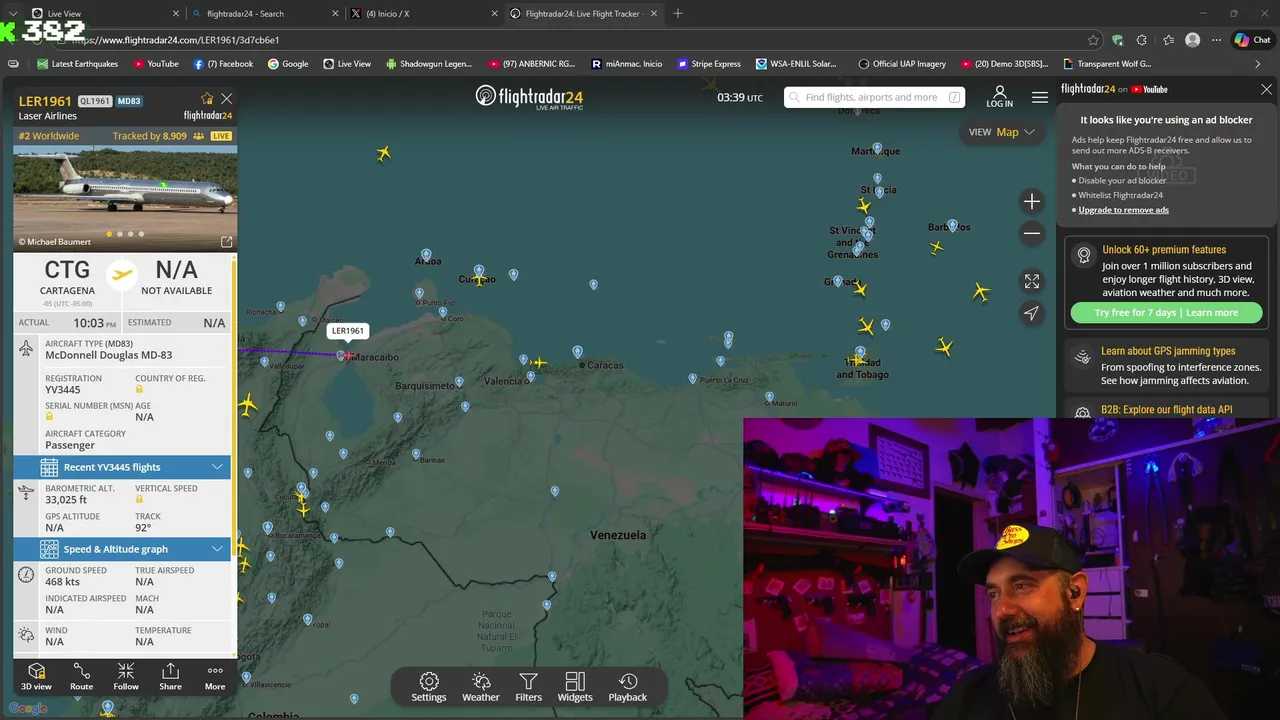
Task: Zoom out on the map
Action: pos(1032,233)
